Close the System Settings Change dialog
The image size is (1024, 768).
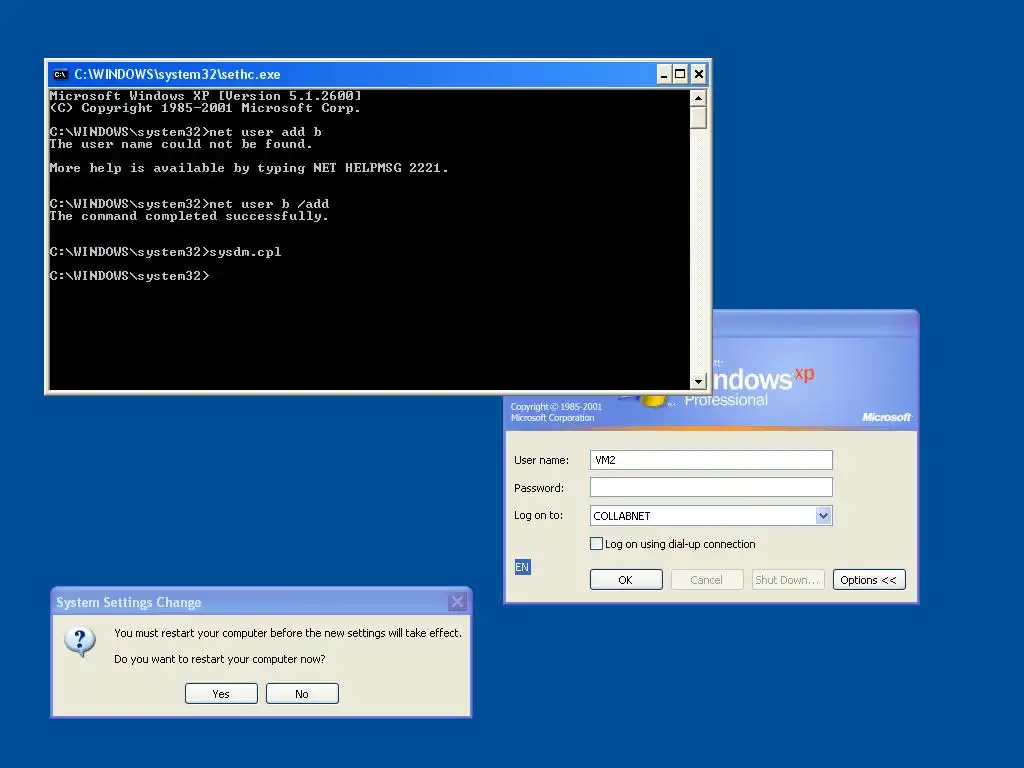[x=457, y=601]
